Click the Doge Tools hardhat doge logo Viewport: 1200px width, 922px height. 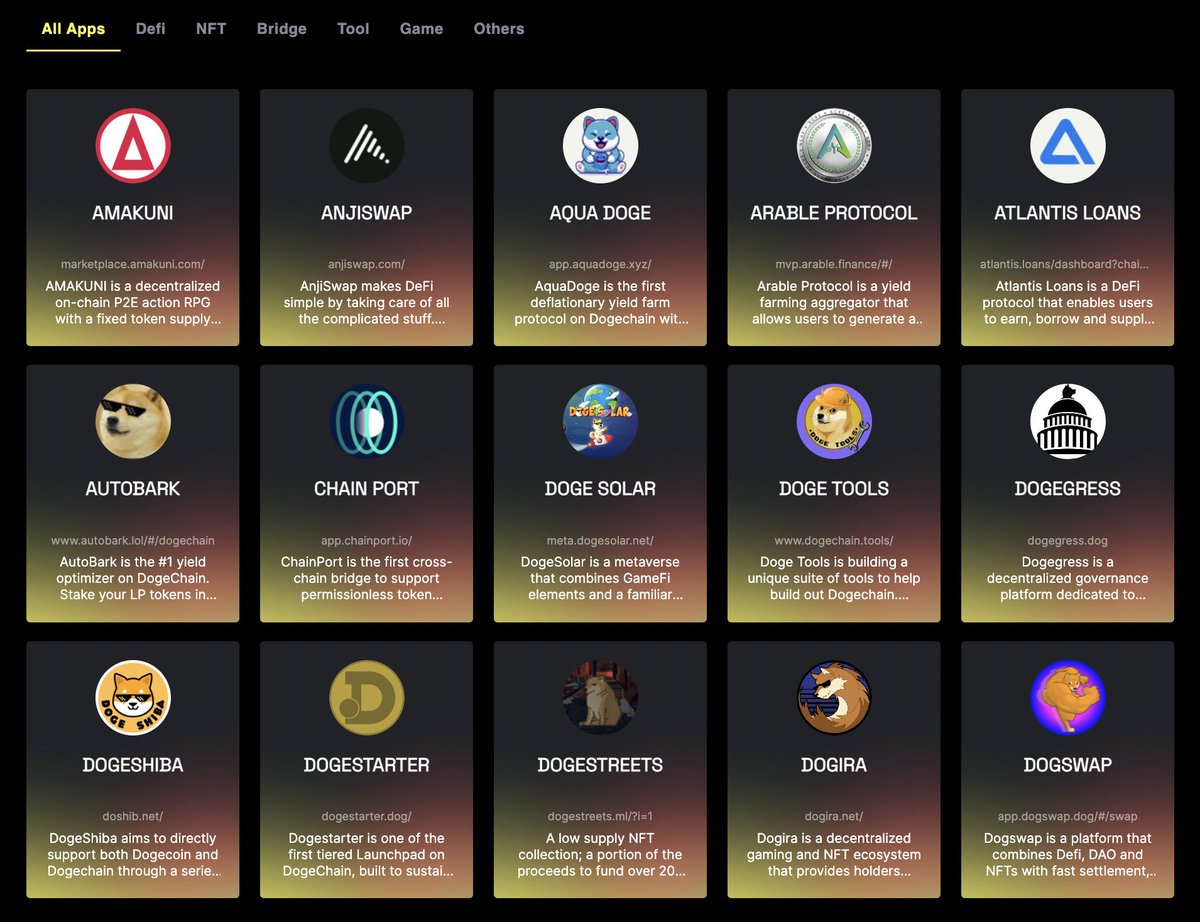pos(834,422)
